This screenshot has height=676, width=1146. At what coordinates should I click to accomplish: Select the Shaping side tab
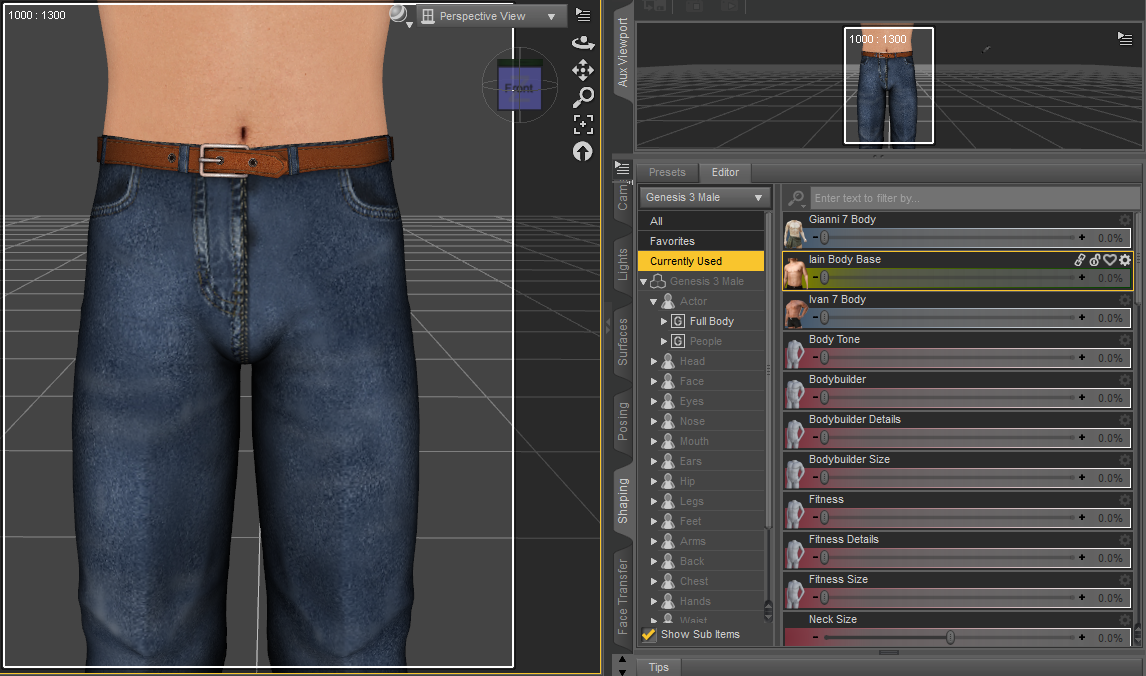click(x=623, y=501)
